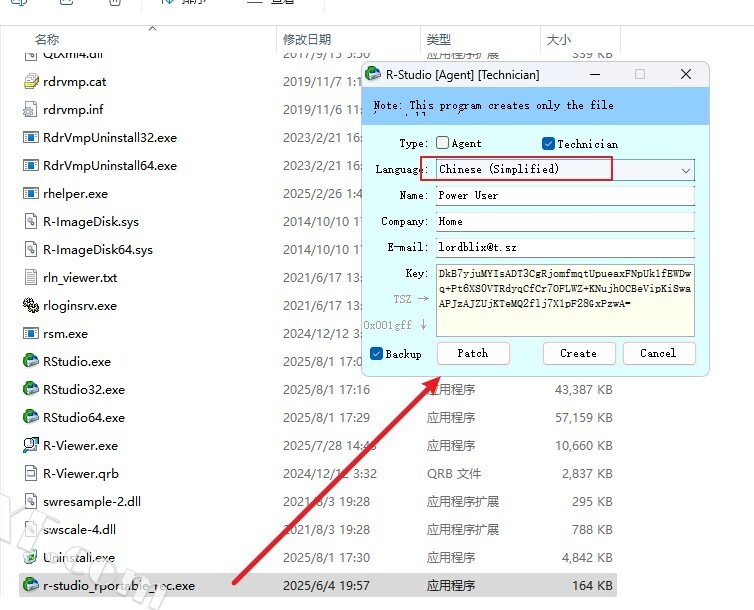Image resolution: width=754 pixels, height=610 pixels.
Task: Select the RStudio64.exe file name
Action: pyautogui.click(x=84, y=417)
